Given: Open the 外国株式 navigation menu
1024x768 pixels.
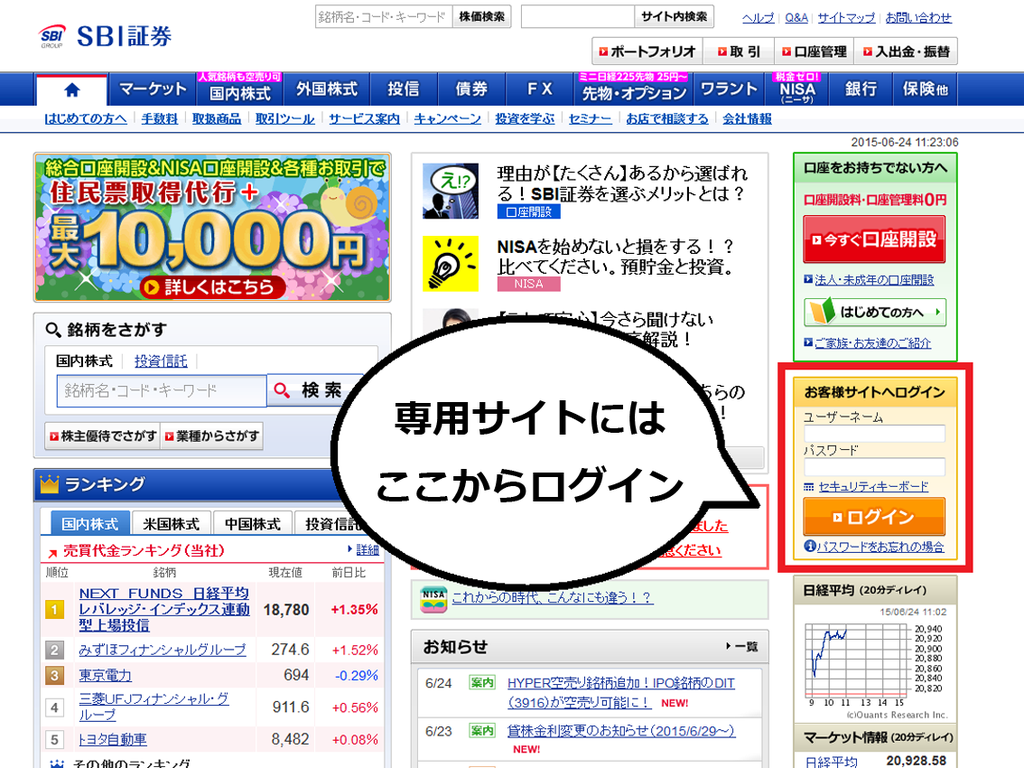Looking at the screenshot, I should pyautogui.click(x=326, y=89).
